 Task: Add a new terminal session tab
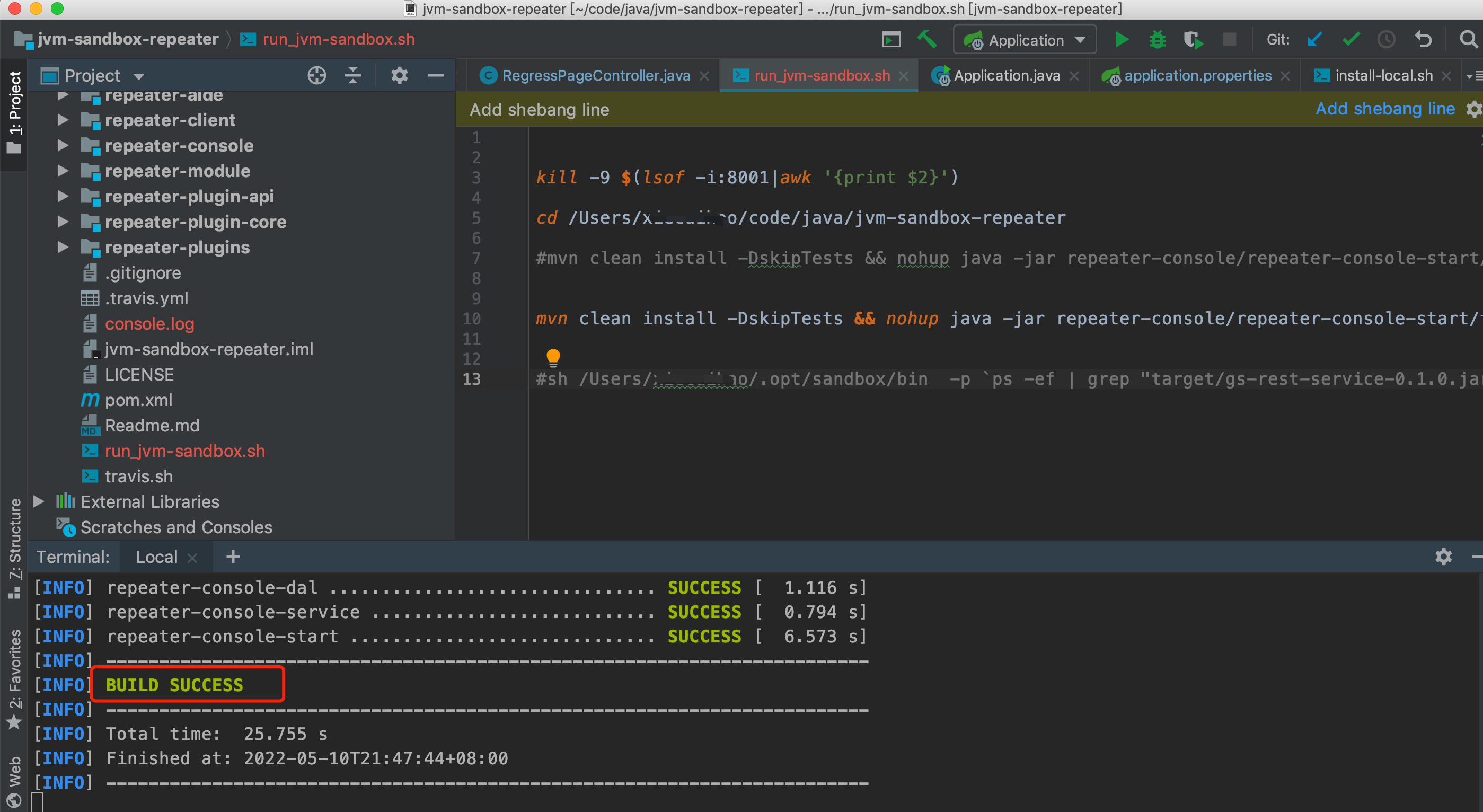pyautogui.click(x=233, y=557)
